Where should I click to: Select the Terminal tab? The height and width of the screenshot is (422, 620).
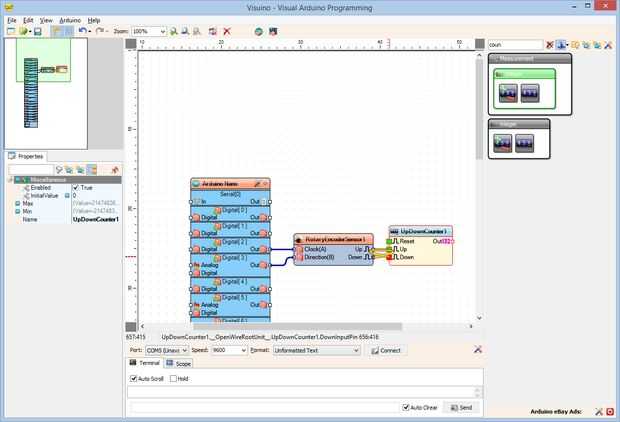pyautogui.click(x=144, y=363)
